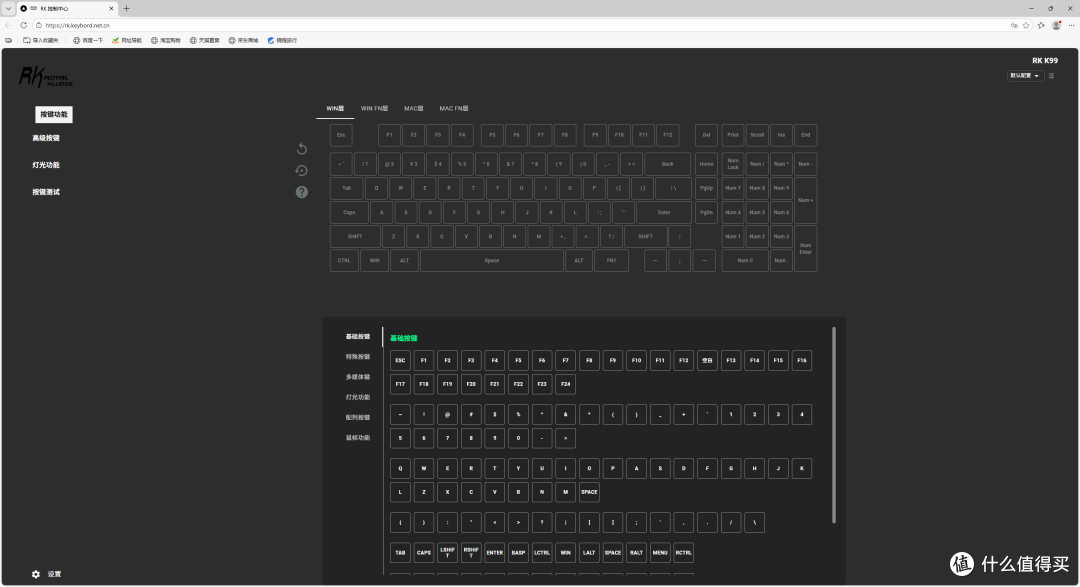
Task: Open browser settings ellipsis menu
Action: click(1071, 25)
